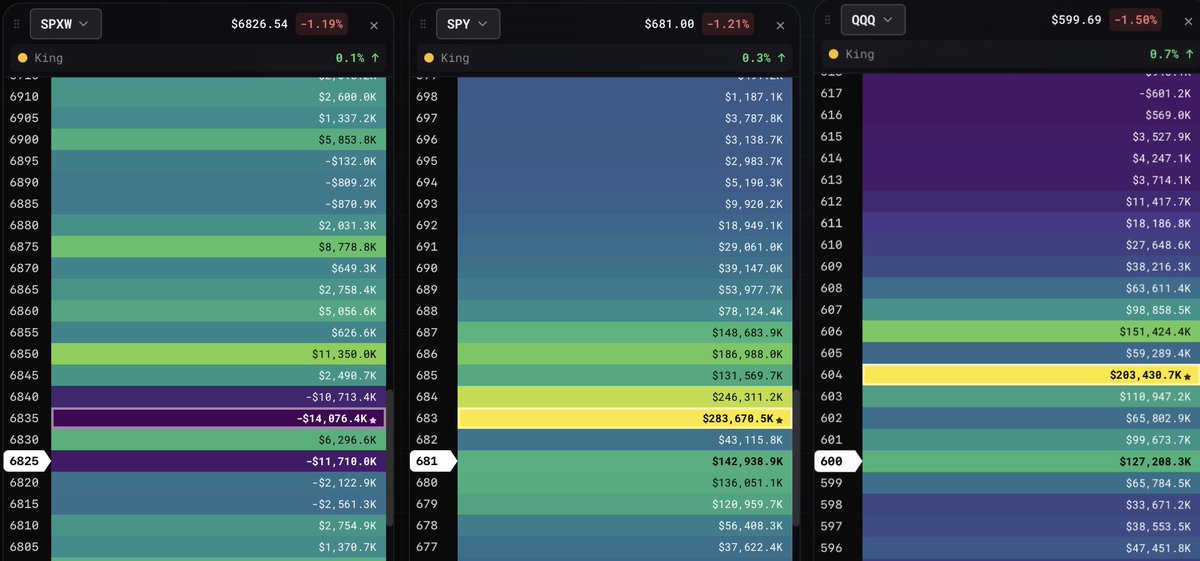Select the $11,417.7K value in QQQ

pyautogui.click(x=1159, y=202)
